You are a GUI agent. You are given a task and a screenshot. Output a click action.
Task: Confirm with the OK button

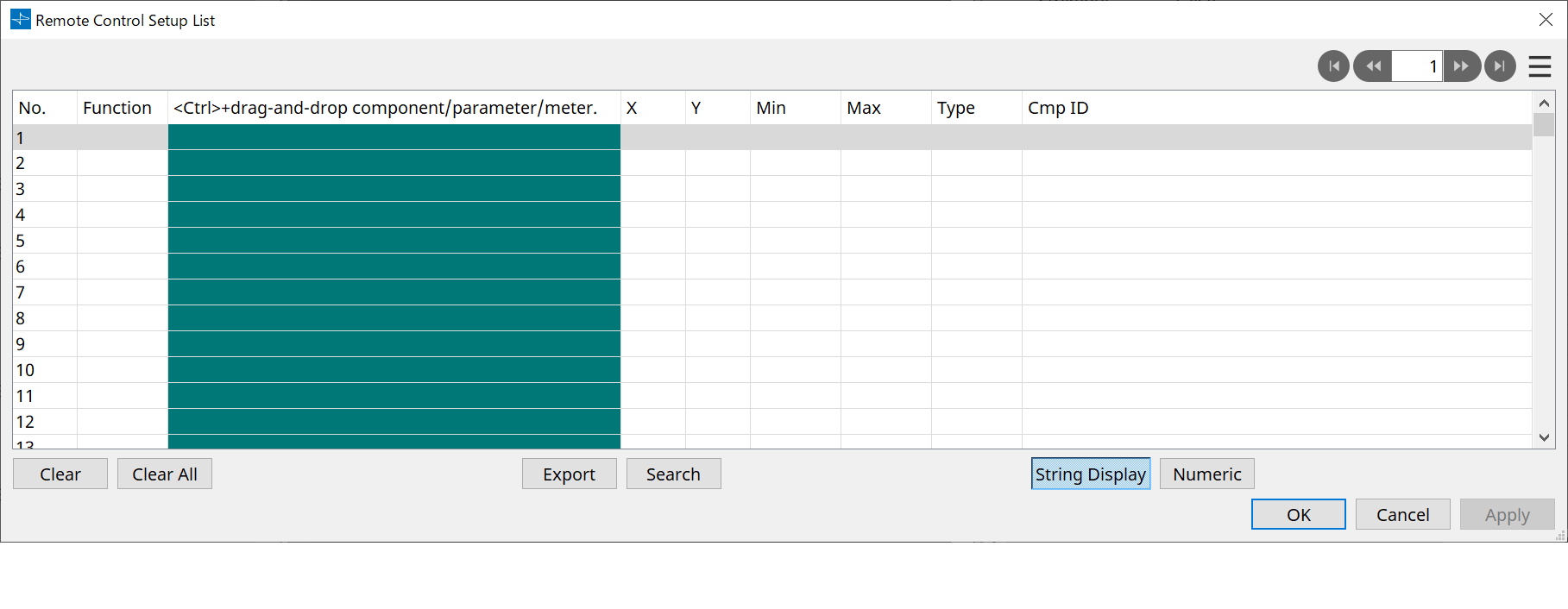[1298, 514]
